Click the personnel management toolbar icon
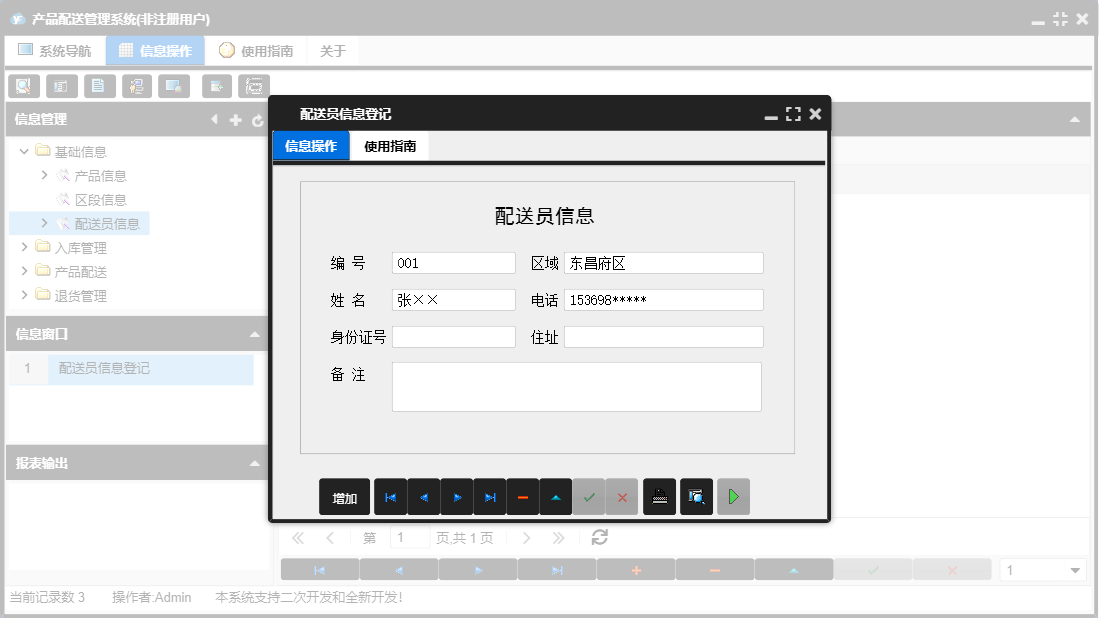 pos(137,86)
